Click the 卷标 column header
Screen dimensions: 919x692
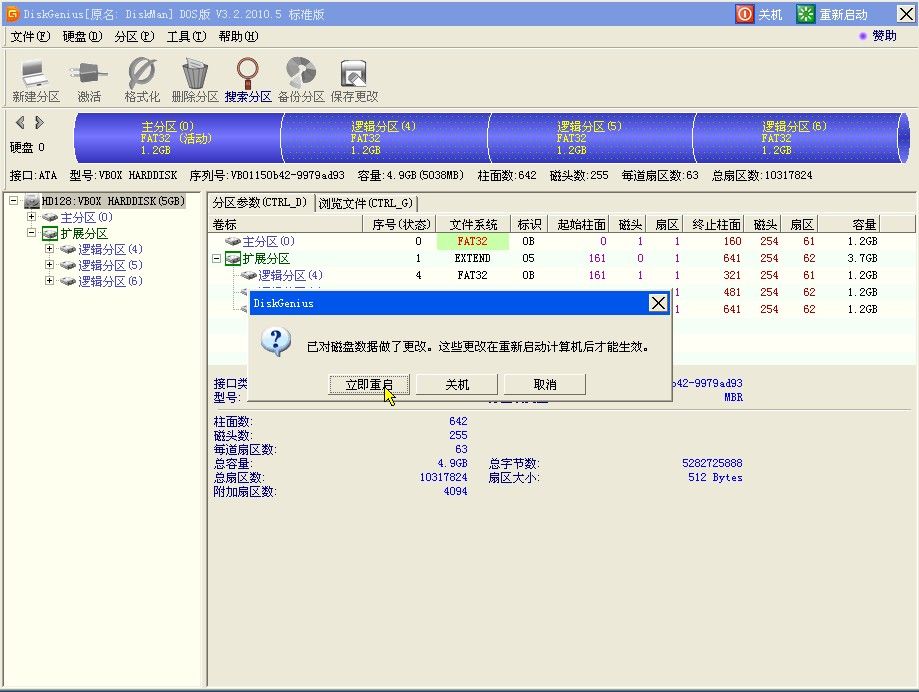click(x=286, y=224)
